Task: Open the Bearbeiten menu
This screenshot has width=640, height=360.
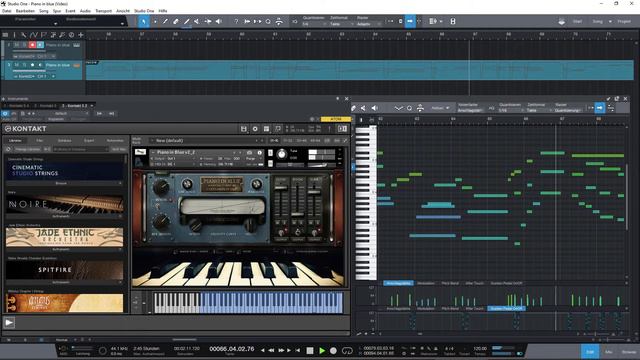Action: pyautogui.click(x=25, y=11)
